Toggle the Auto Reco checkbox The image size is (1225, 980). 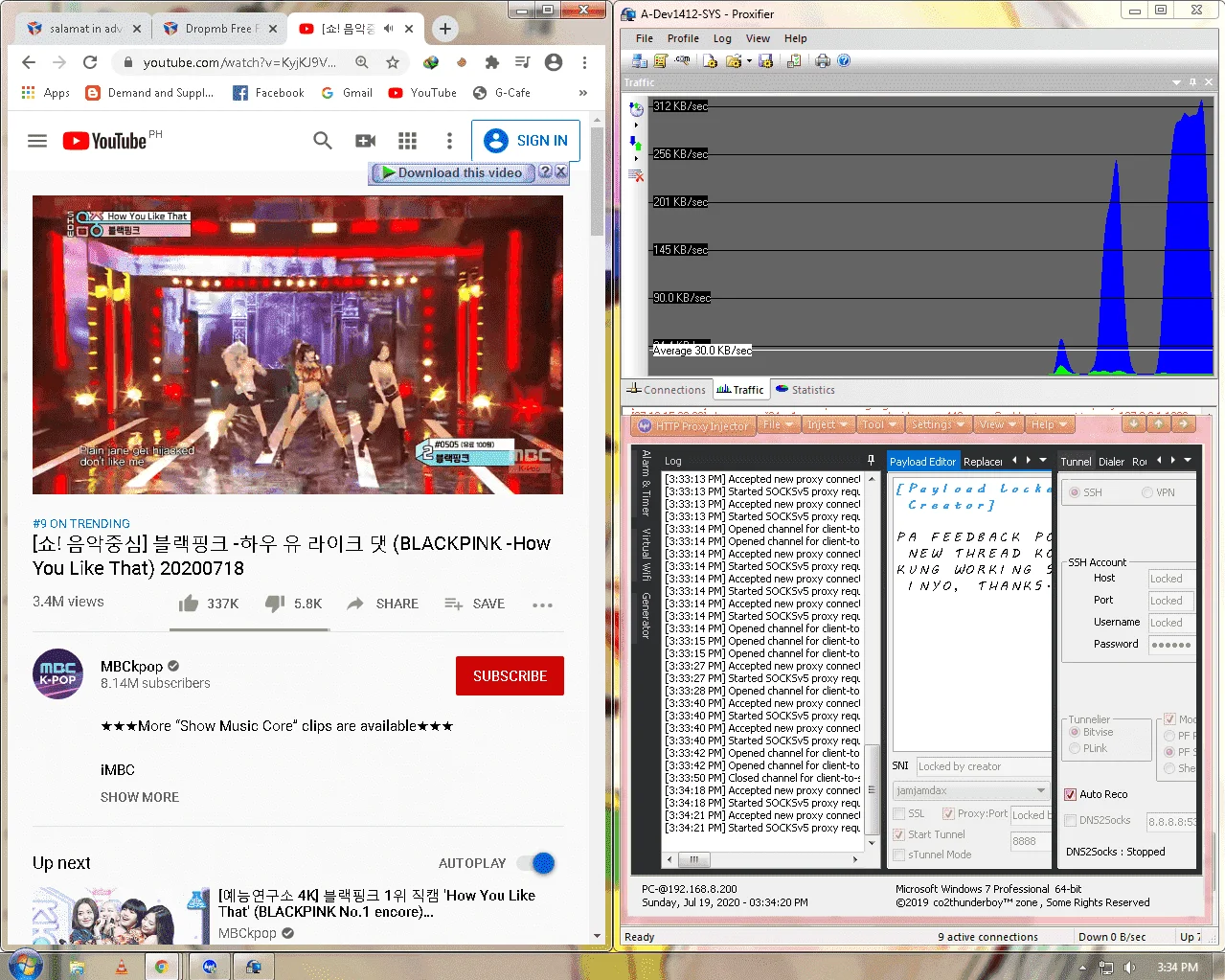click(x=1070, y=794)
